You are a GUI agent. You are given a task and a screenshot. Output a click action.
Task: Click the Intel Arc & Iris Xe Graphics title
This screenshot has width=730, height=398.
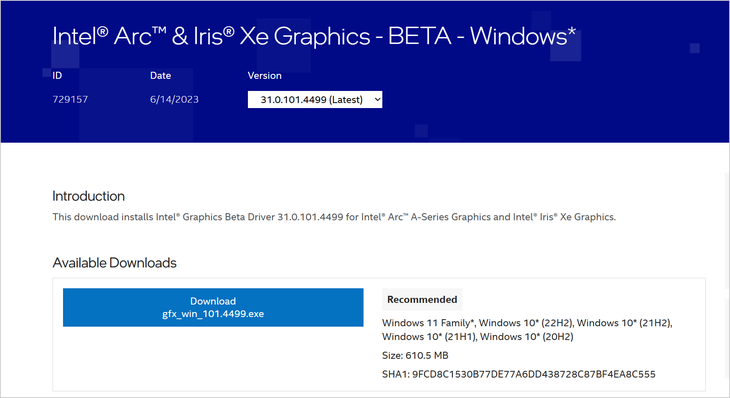click(x=314, y=36)
